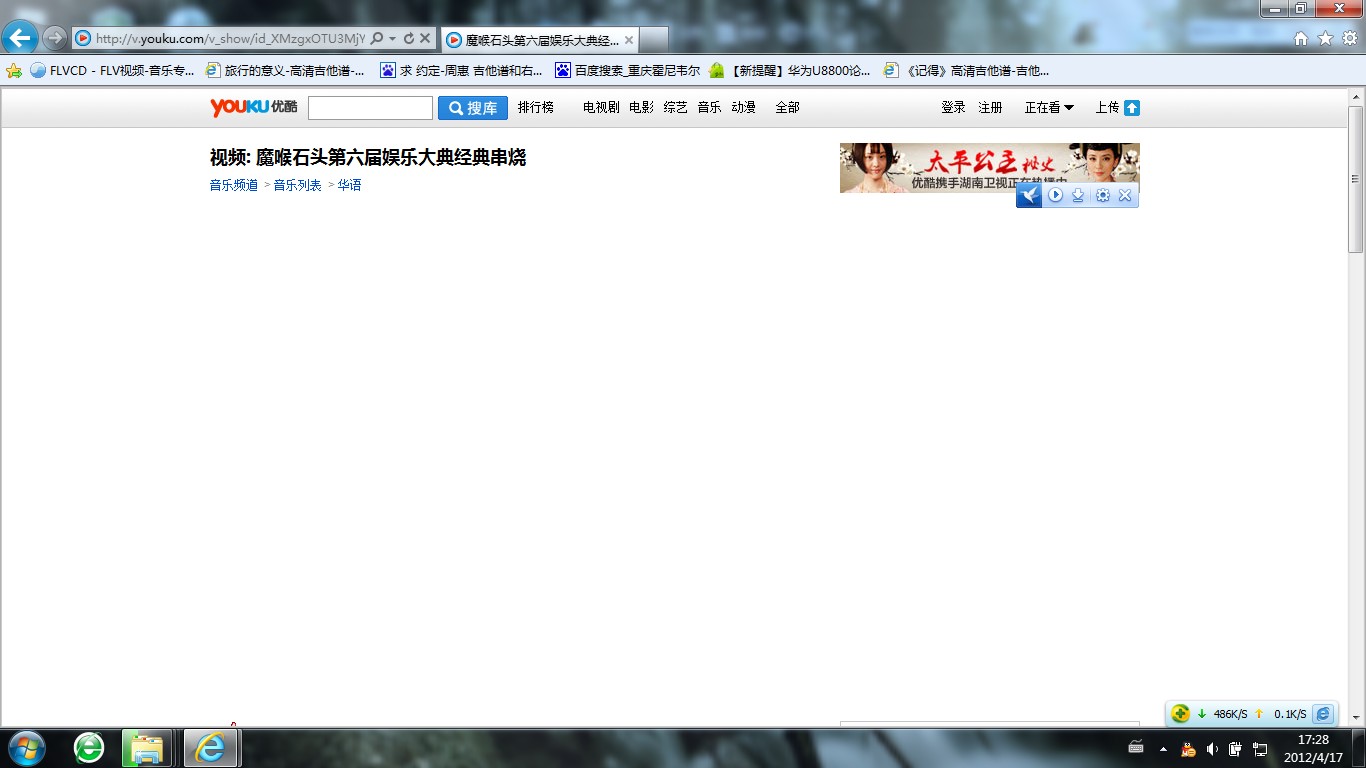1366x768 pixels.
Task: Open the IE Tools gear icon
Action: [x=1350, y=38]
